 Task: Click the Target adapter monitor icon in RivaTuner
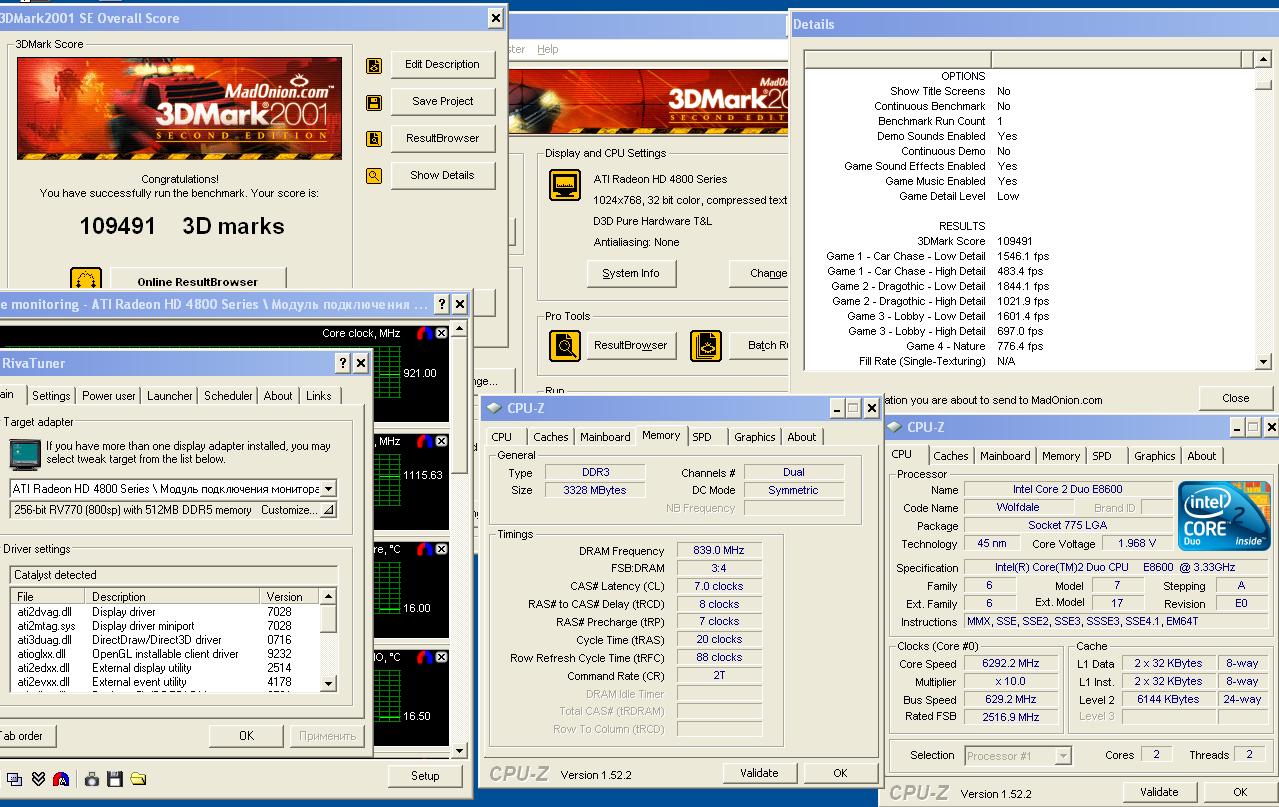24,454
